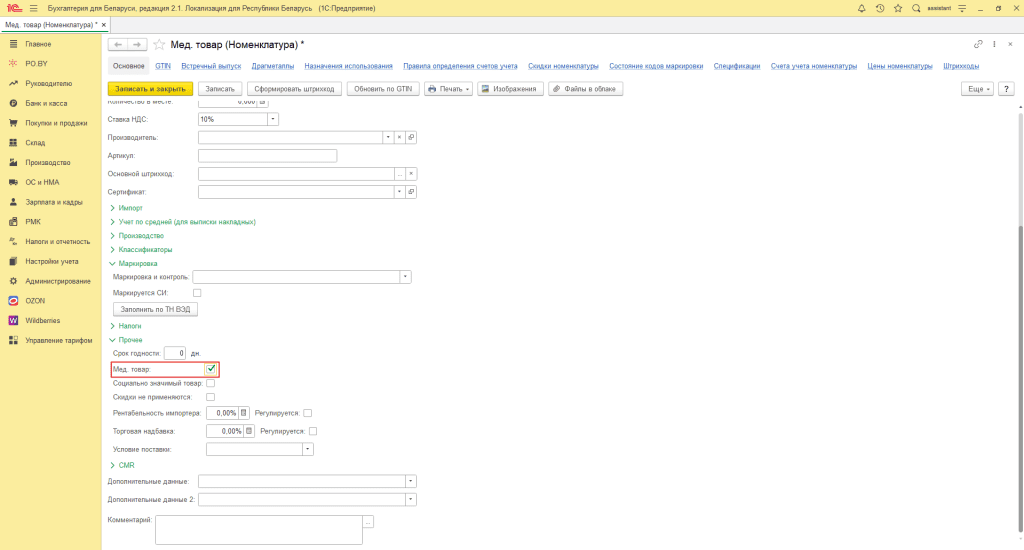Click into the Артикул input field
The height and width of the screenshot is (550, 1024).
[x=267, y=155]
